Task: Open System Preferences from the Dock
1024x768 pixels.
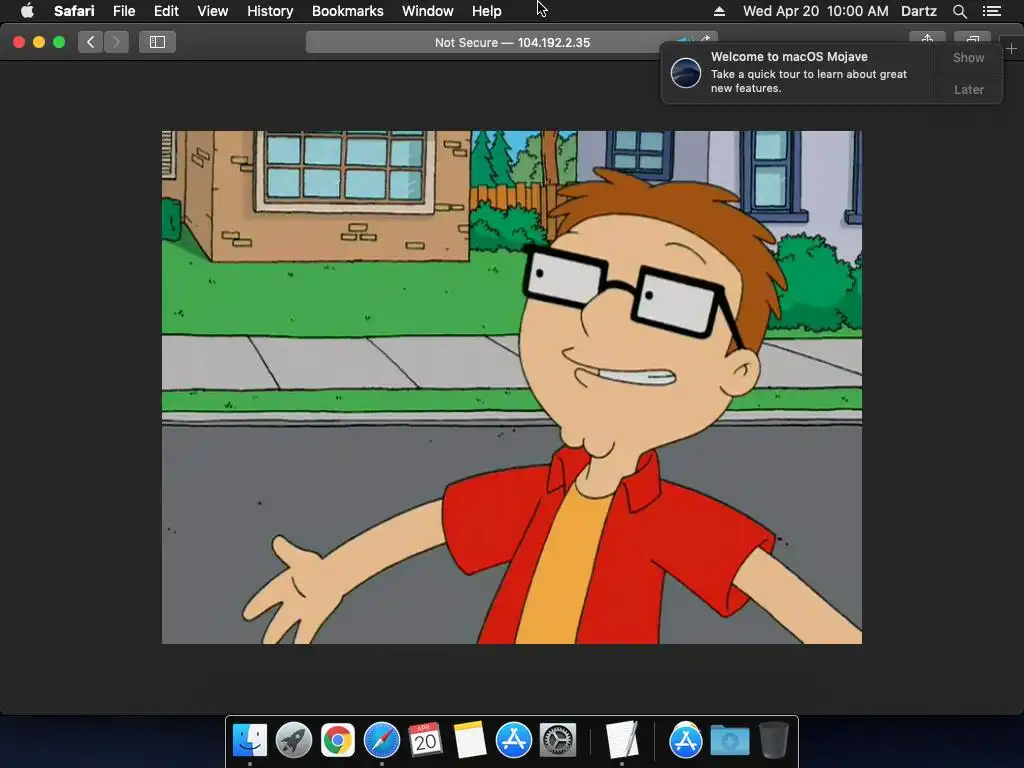Action: (x=557, y=741)
